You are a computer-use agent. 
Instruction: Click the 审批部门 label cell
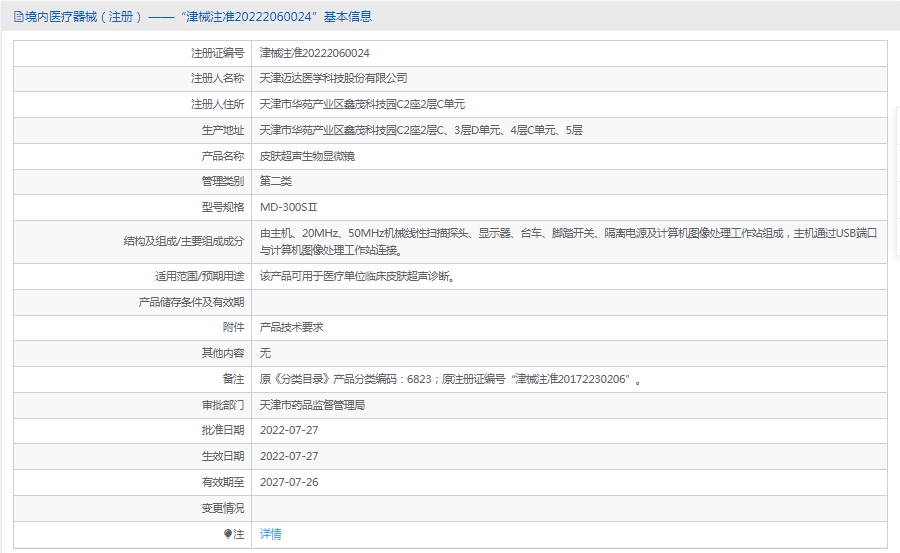pos(133,405)
